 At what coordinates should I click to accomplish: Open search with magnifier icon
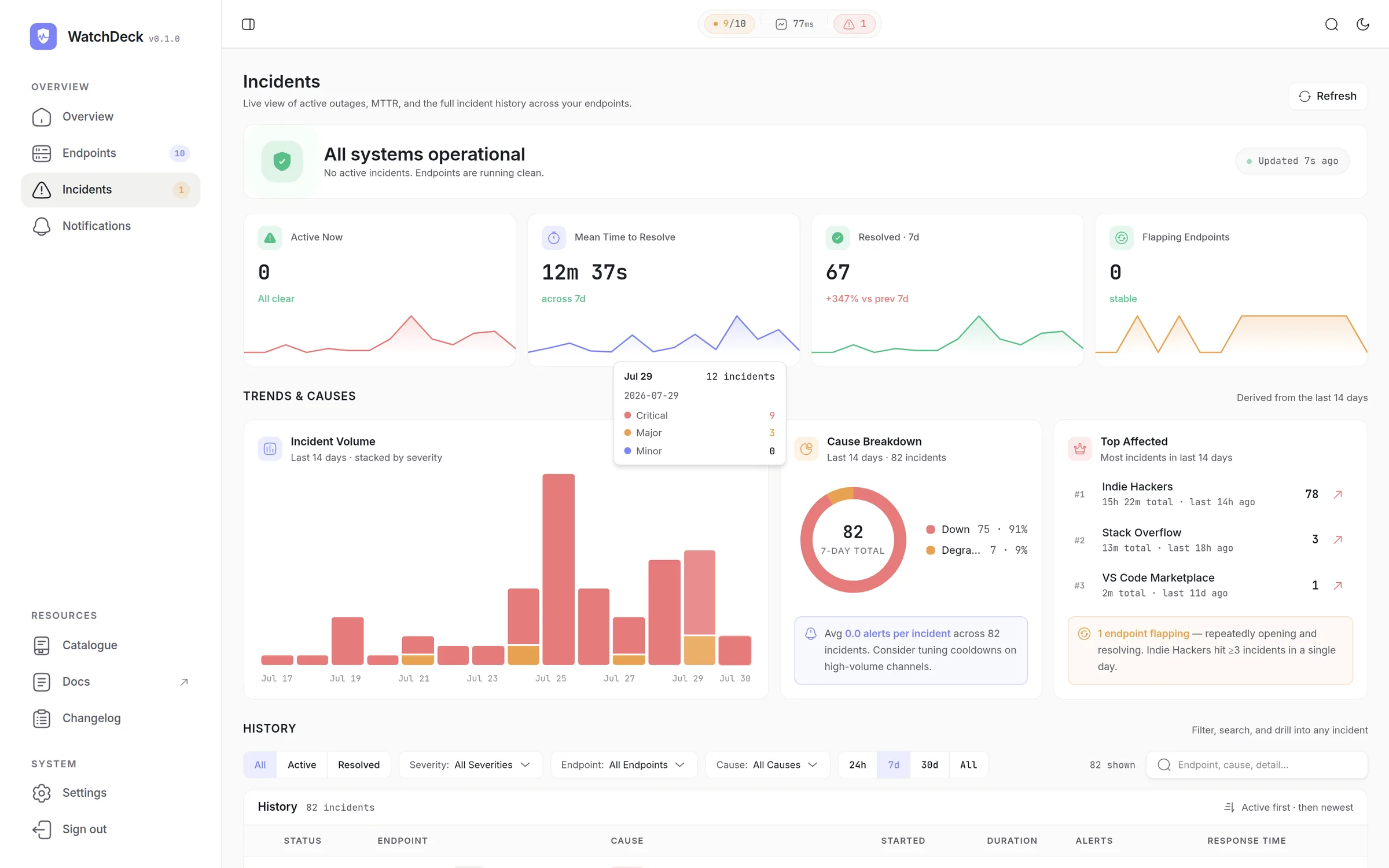click(x=1332, y=24)
